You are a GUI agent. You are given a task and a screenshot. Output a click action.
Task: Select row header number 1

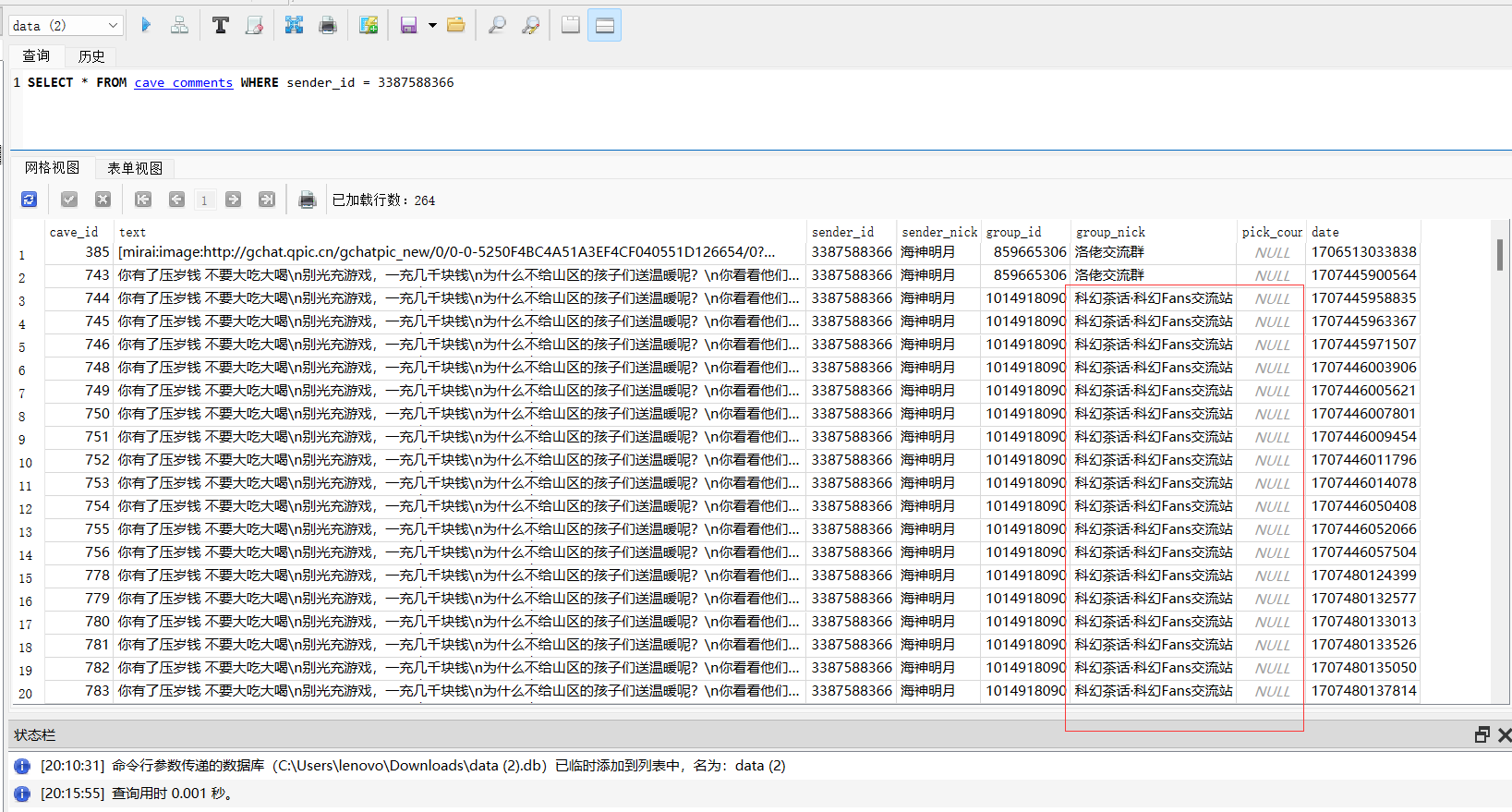pyautogui.click(x=28, y=255)
